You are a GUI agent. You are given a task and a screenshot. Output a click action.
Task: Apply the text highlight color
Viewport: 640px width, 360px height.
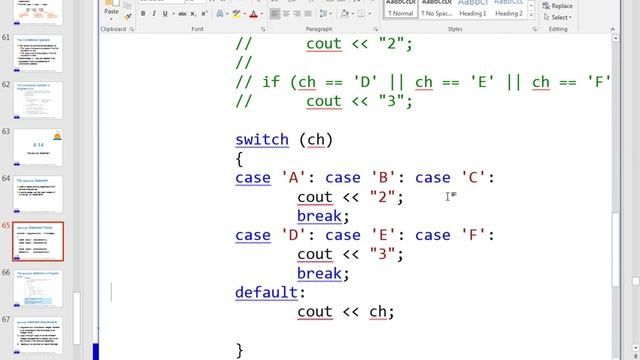(x=236, y=14)
